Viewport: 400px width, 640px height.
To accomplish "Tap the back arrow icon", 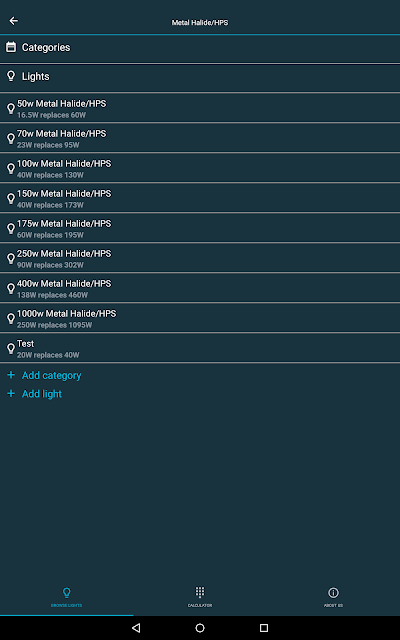I will click(x=13, y=21).
